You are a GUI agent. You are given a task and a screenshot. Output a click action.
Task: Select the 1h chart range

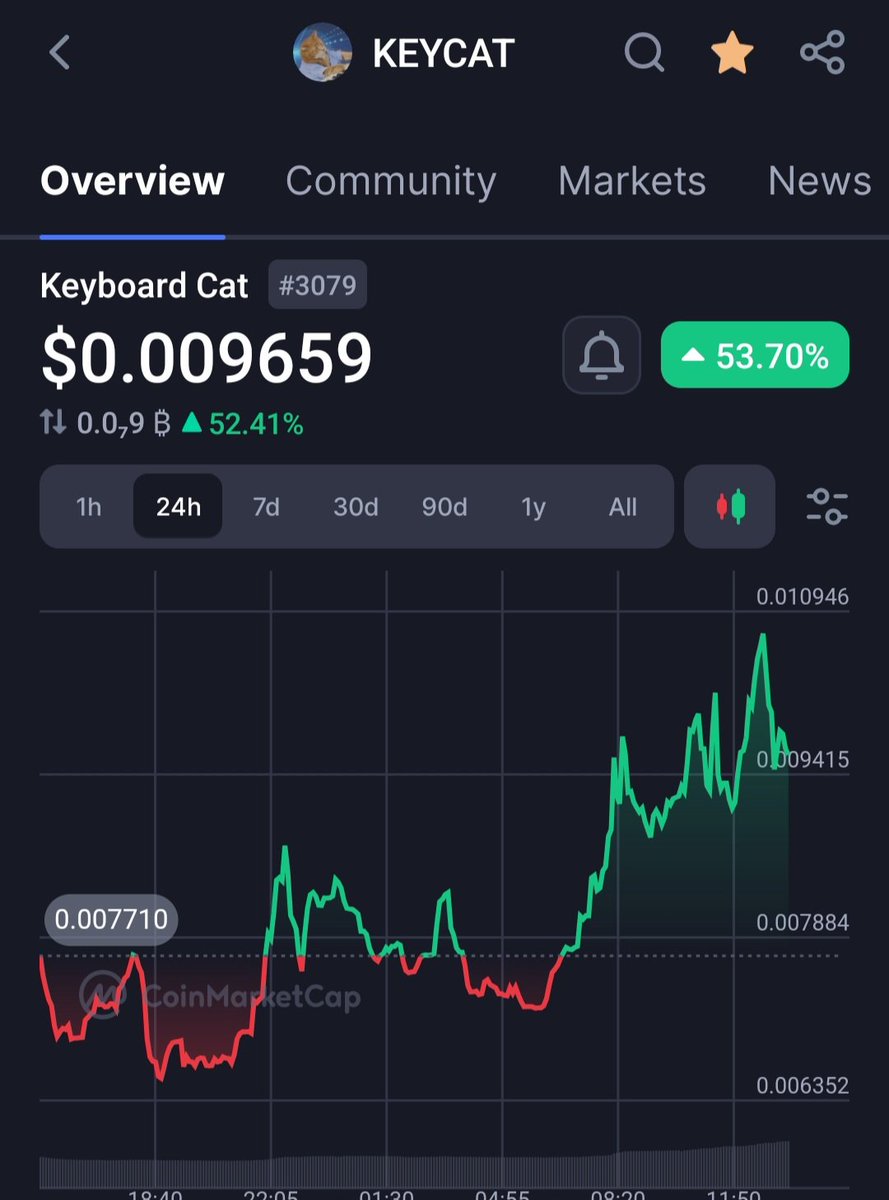coord(89,507)
